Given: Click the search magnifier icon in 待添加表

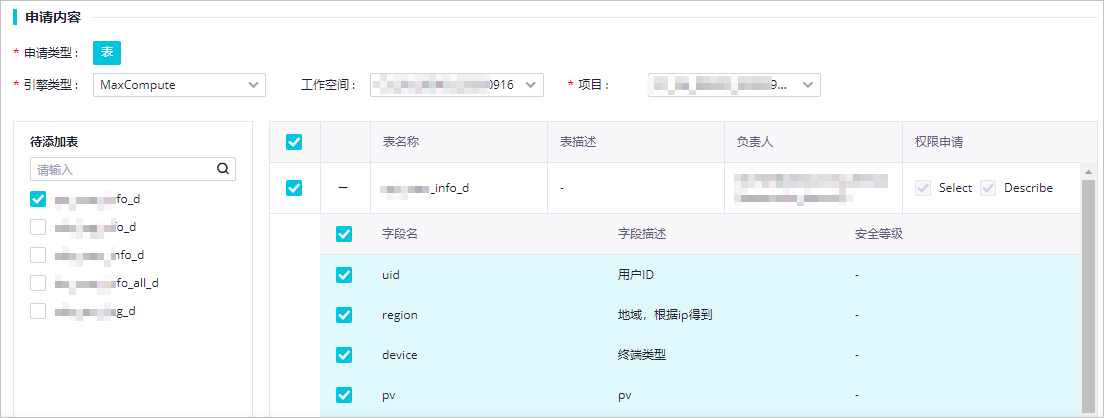Looking at the screenshot, I should pos(223,169).
